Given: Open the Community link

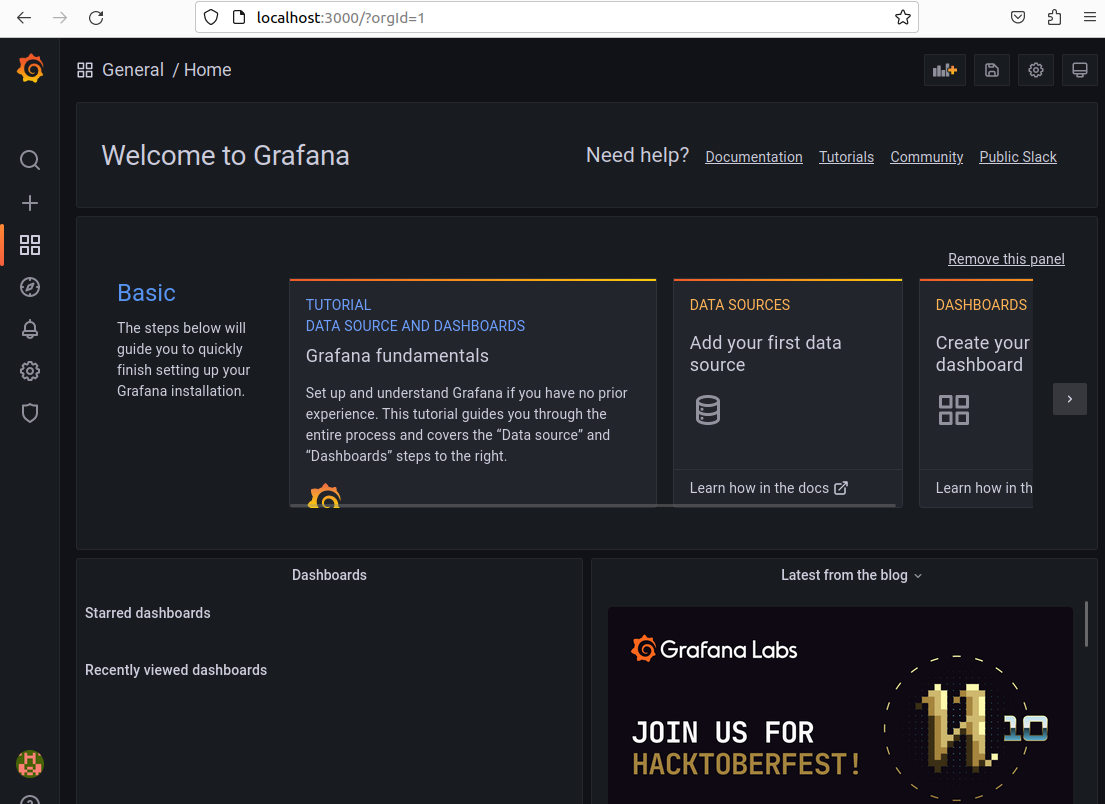Looking at the screenshot, I should [x=926, y=157].
